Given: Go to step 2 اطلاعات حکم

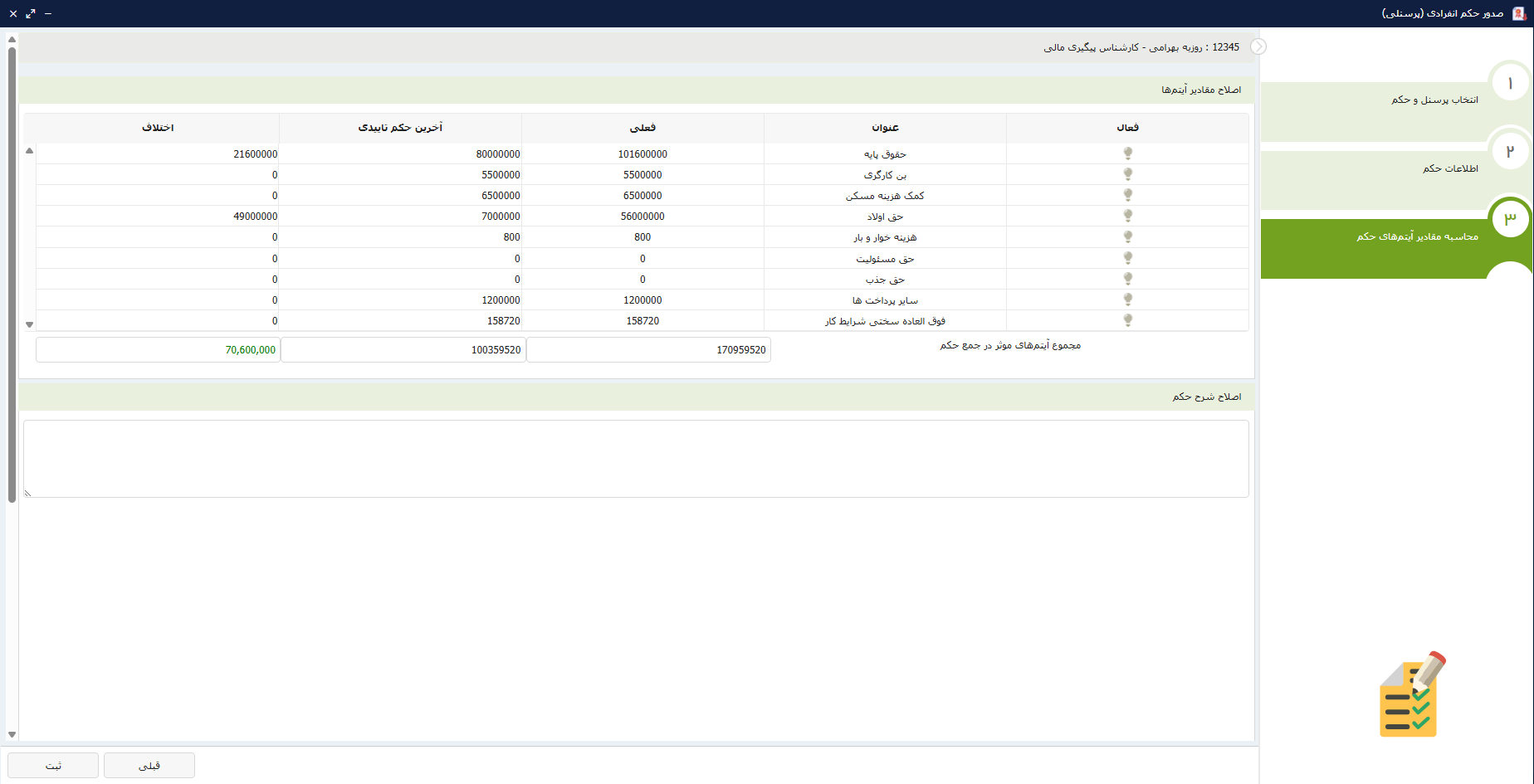Looking at the screenshot, I should tap(1449, 168).
